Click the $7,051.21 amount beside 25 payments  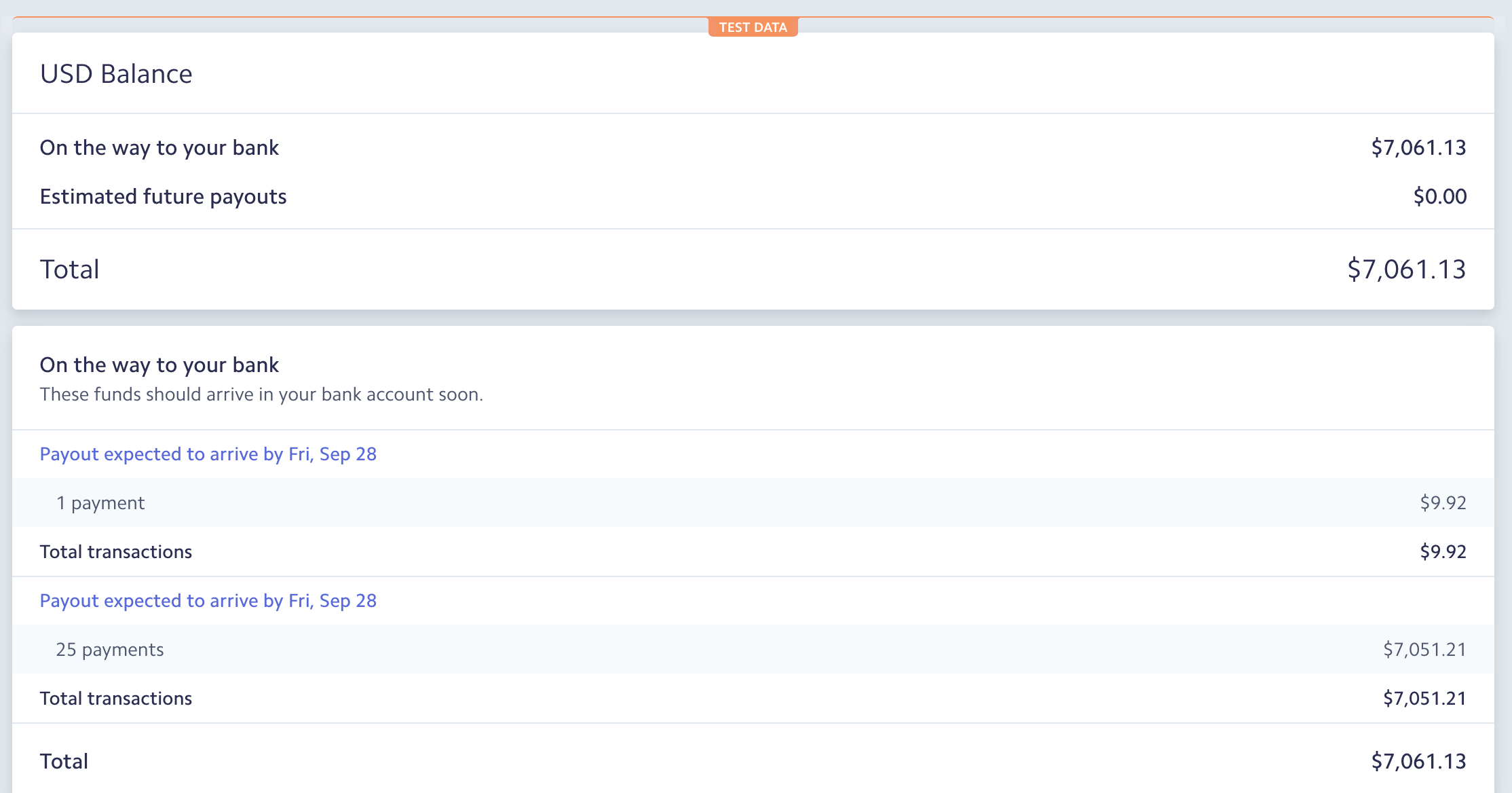click(1424, 650)
